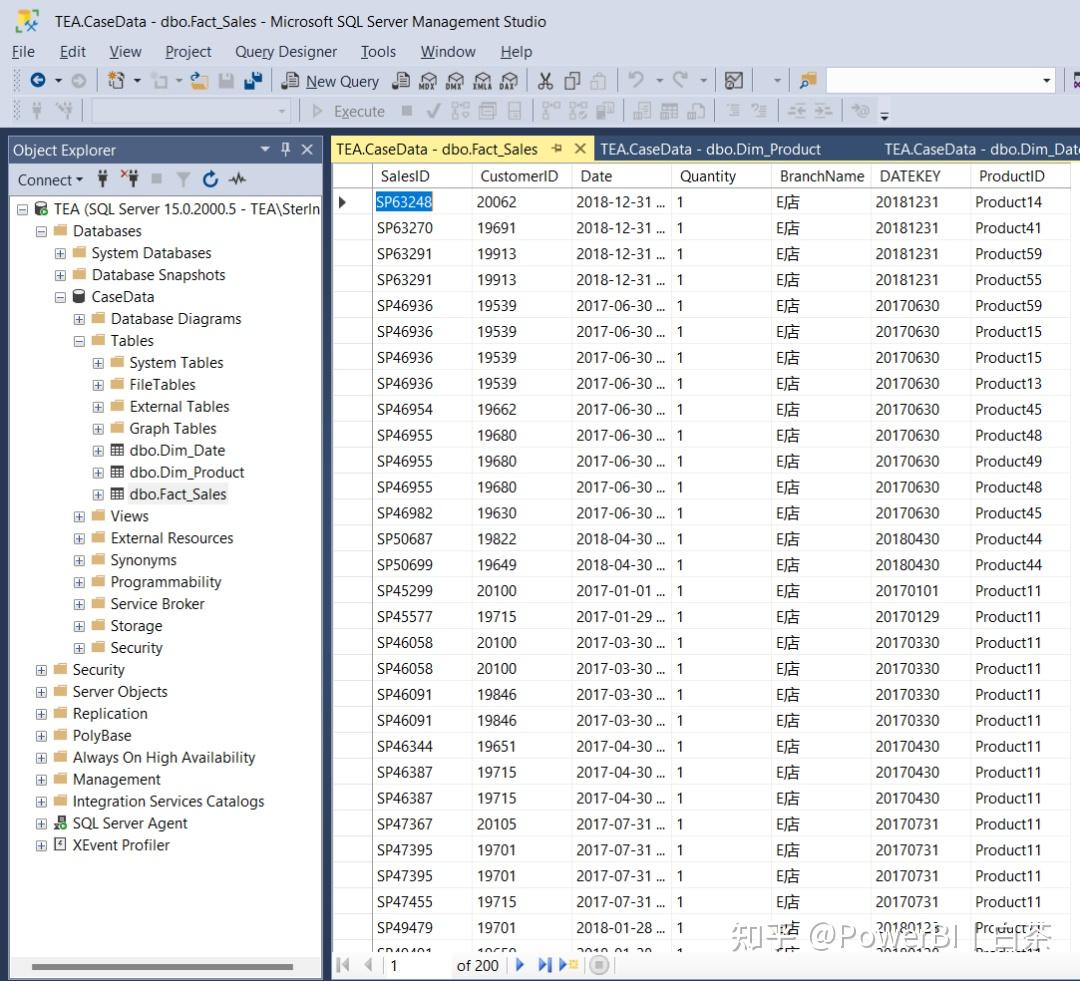The width and height of the screenshot is (1080, 981).
Task: Click the Activity Monitor pulse icon
Action: 238,179
